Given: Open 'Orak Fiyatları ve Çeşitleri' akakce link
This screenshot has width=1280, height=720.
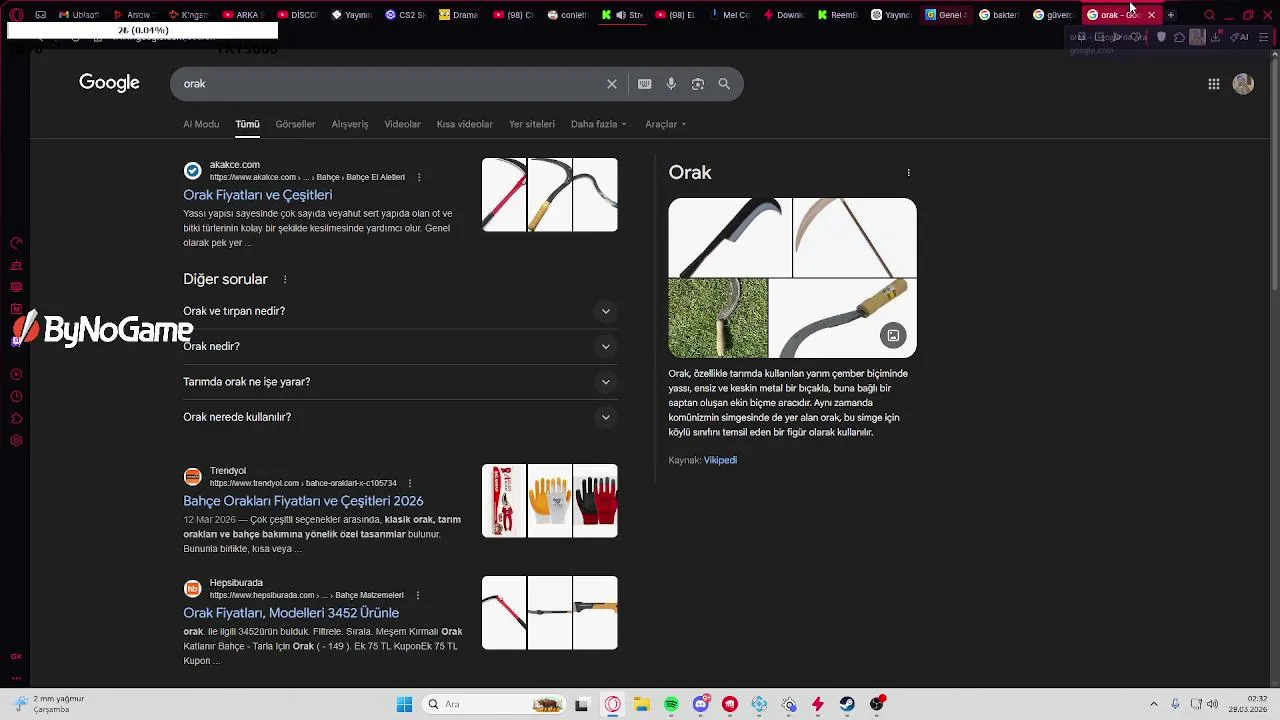Looking at the screenshot, I should [x=257, y=195].
